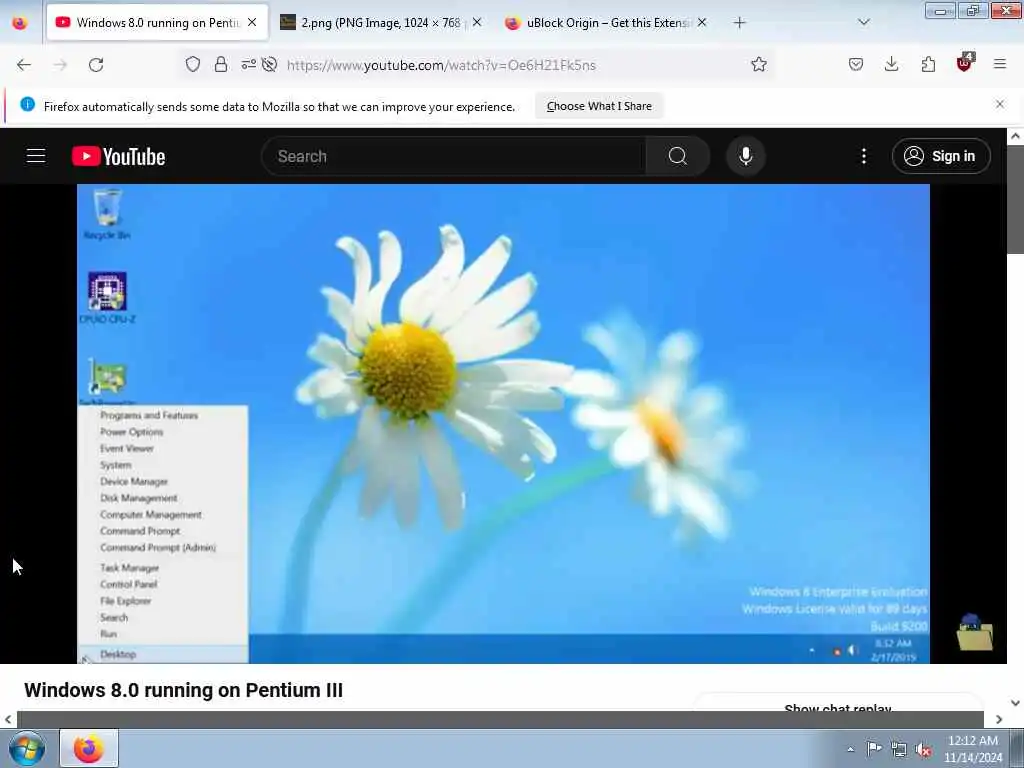Click the horizontal scrollbar left arrow

pyautogui.click(x=8, y=719)
